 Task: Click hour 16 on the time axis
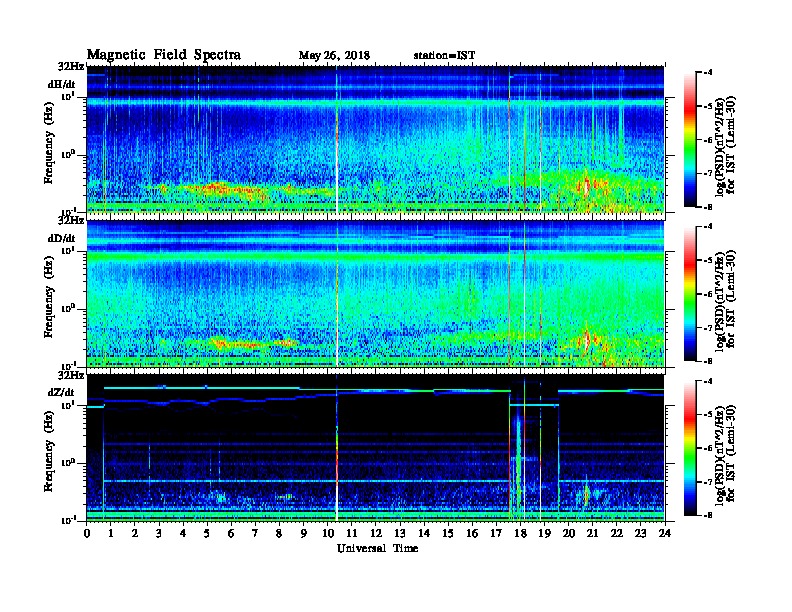click(x=472, y=533)
